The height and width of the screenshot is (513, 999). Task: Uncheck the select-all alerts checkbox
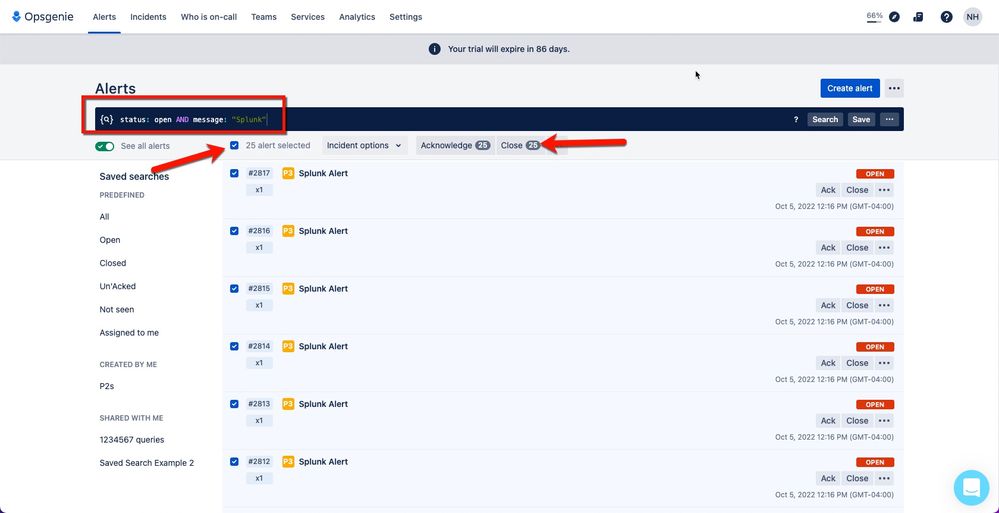pyautogui.click(x=234, y=145)
